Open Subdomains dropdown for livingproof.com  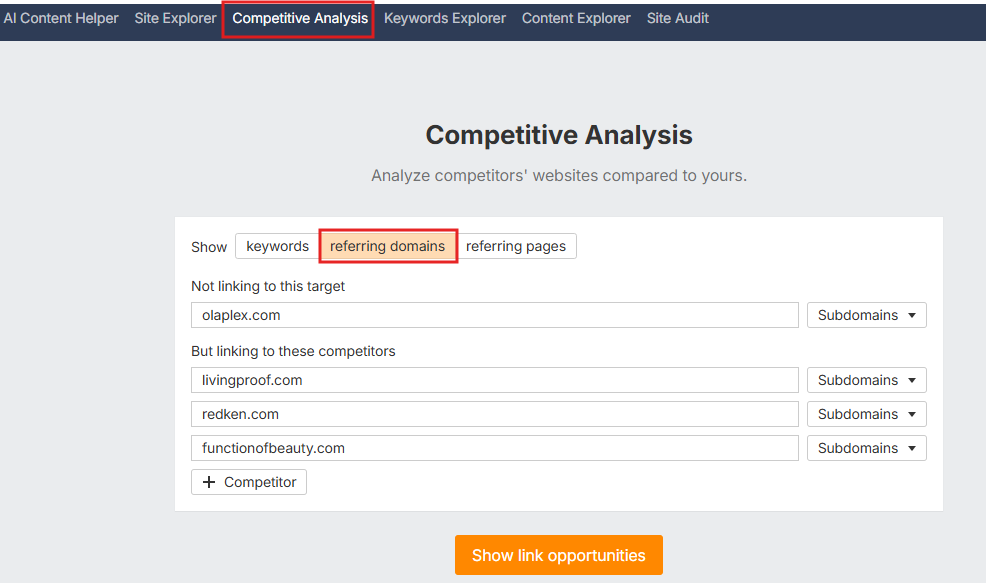click(x=867, y=380)
